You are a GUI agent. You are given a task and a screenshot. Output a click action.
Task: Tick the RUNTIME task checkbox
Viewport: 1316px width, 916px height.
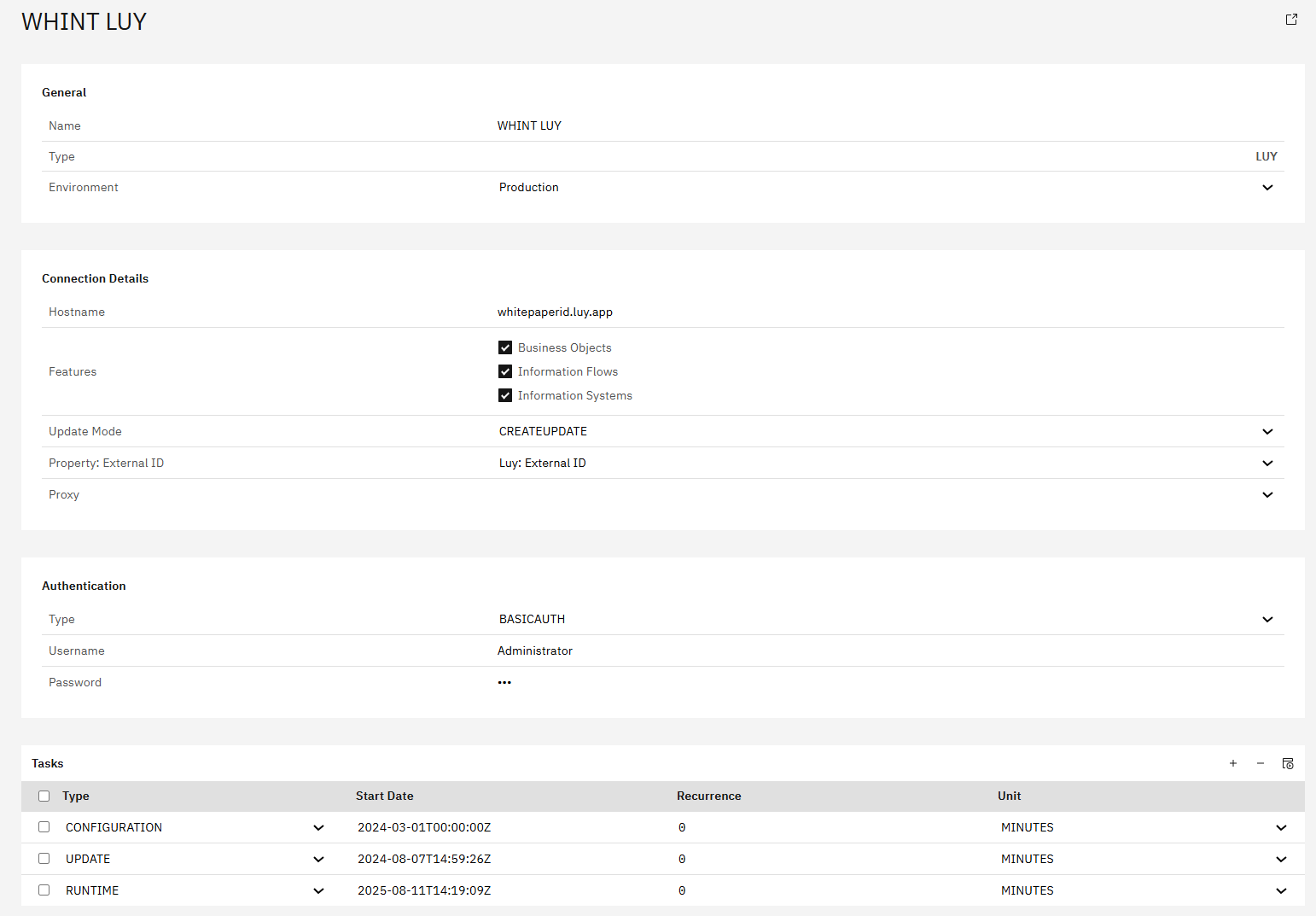(44, 890)
